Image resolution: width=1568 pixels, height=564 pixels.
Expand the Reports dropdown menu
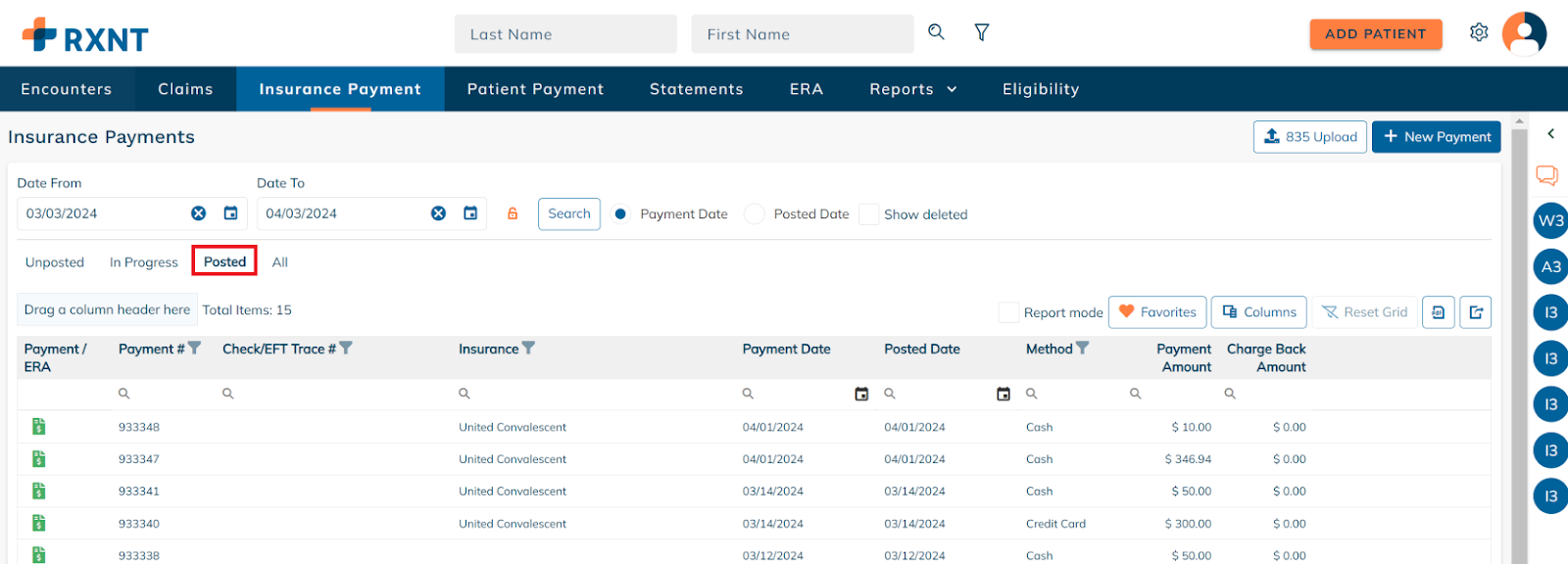pos(913,89)
